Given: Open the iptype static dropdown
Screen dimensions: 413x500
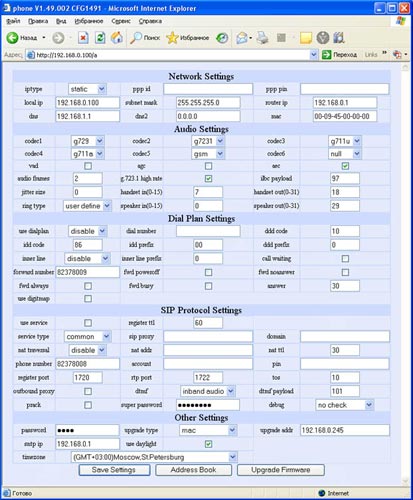Looking at the screenshot, I should (87, 89).
